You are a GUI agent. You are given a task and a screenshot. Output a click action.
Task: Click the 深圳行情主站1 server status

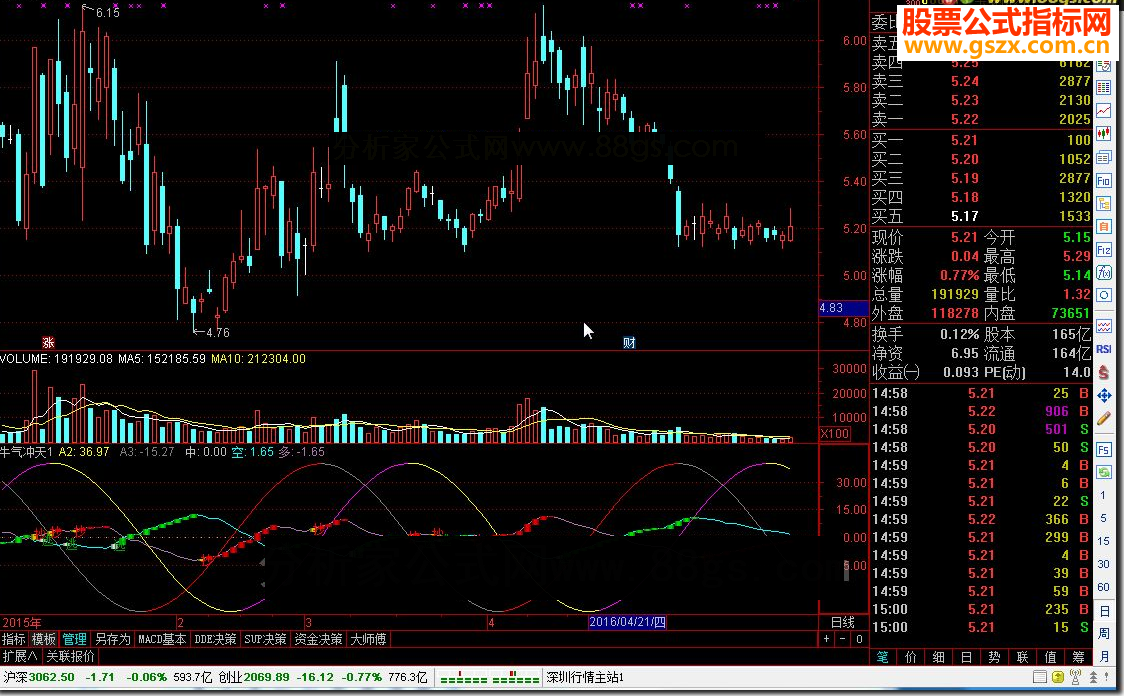[585, 677]
